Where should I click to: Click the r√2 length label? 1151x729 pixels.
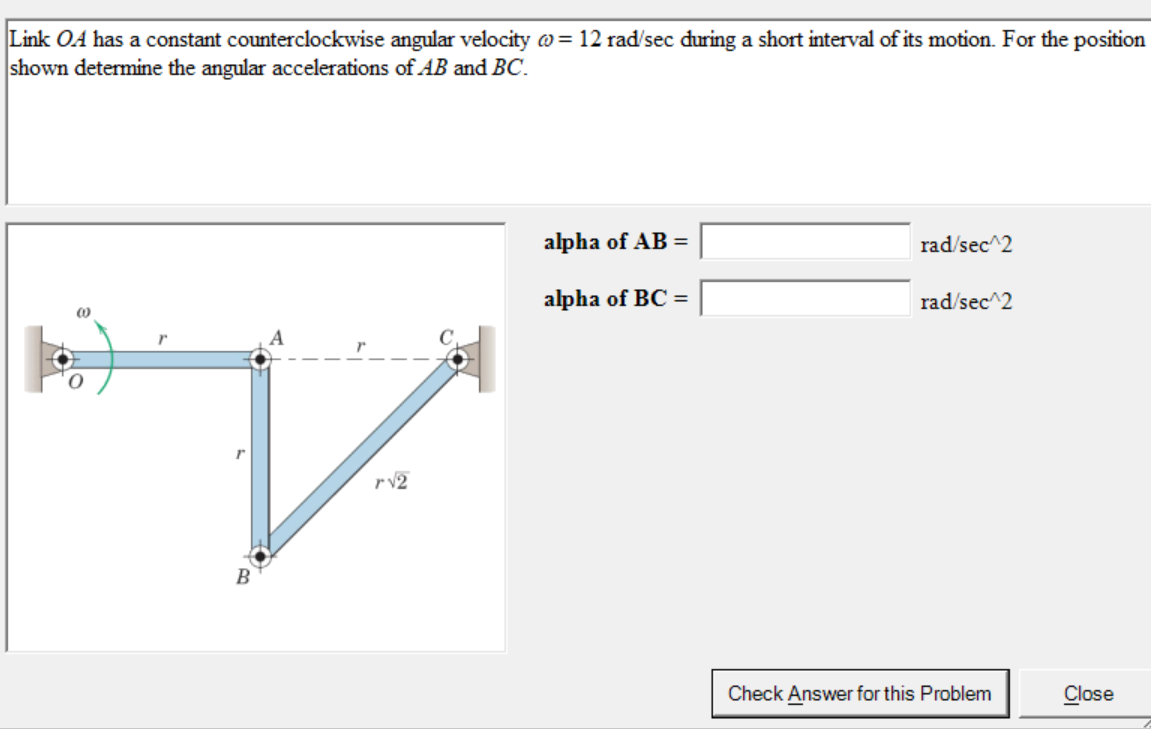tap(389, 483)
